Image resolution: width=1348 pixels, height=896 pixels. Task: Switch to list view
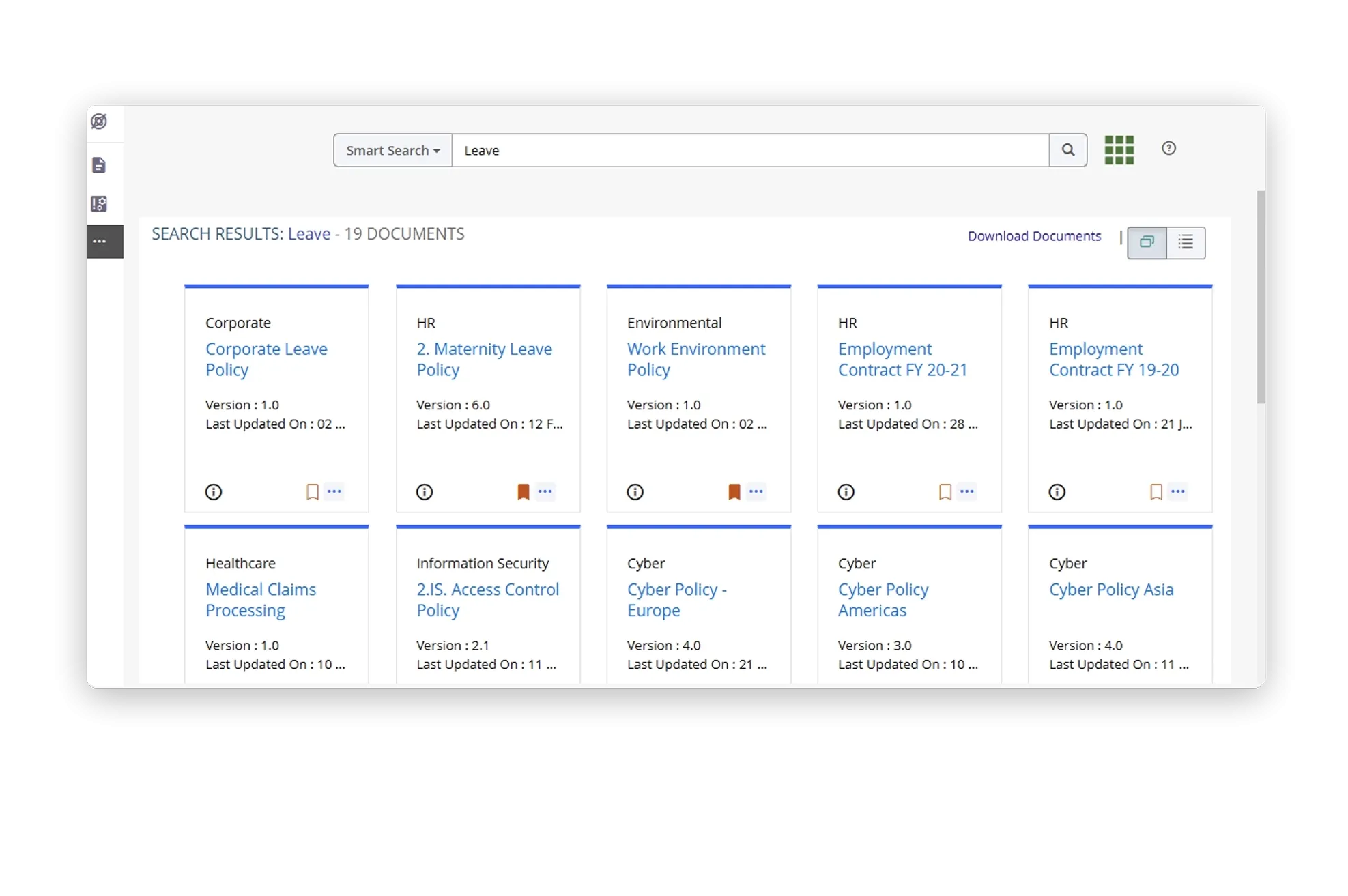1186,242
